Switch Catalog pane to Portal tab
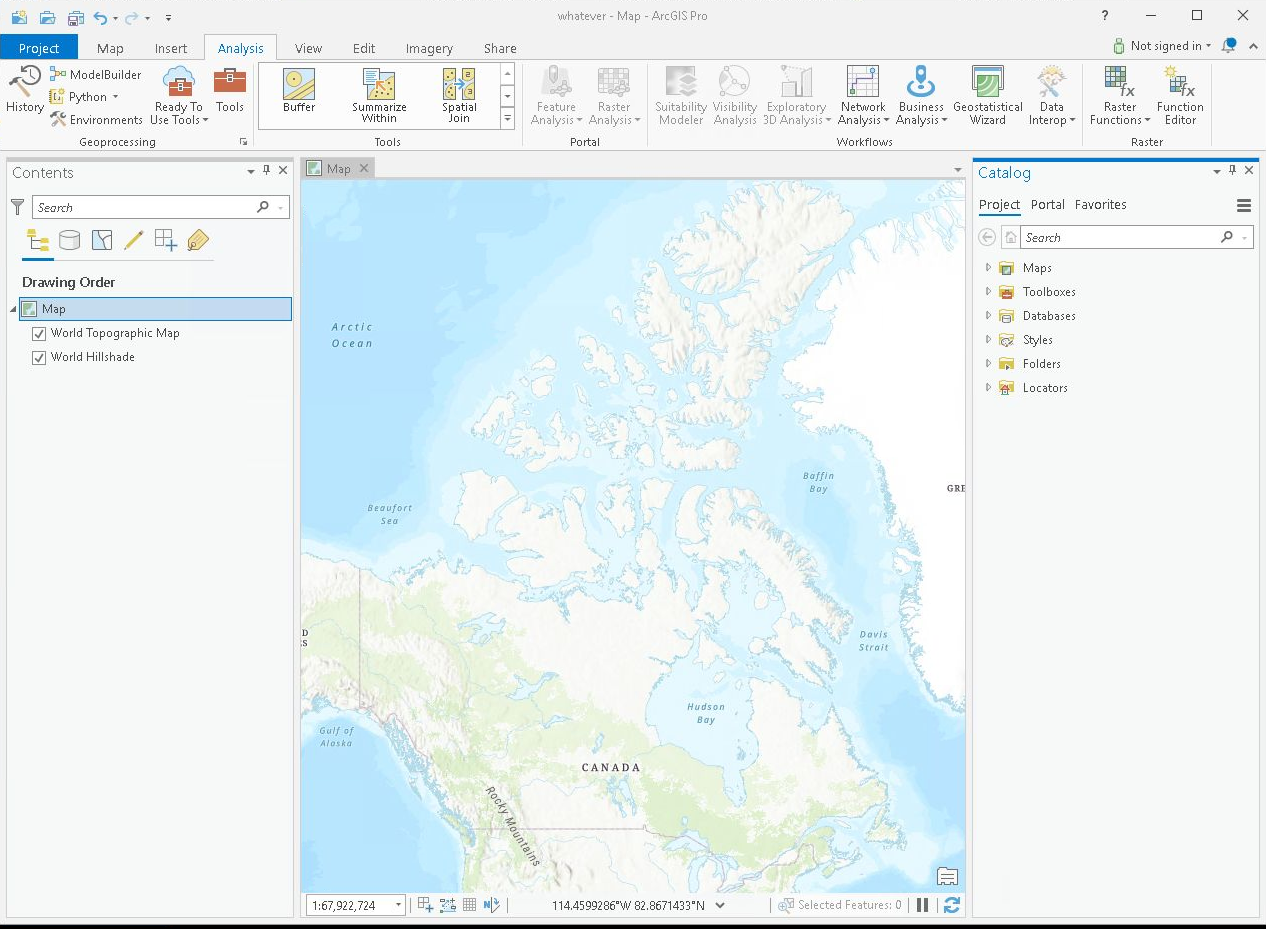Viewport: 1266px width, 929px height. click(1047, 204)
